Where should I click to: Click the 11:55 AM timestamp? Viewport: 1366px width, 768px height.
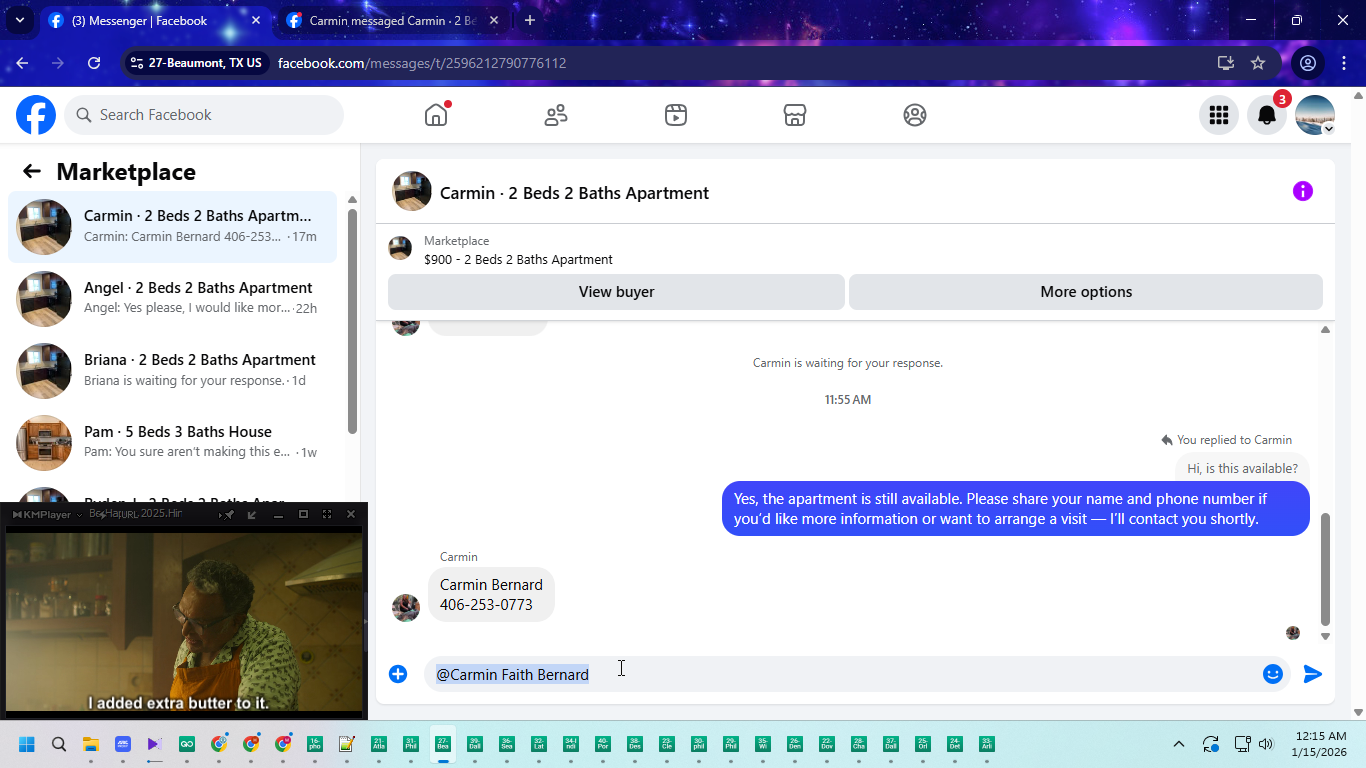(x=848, y=399)
